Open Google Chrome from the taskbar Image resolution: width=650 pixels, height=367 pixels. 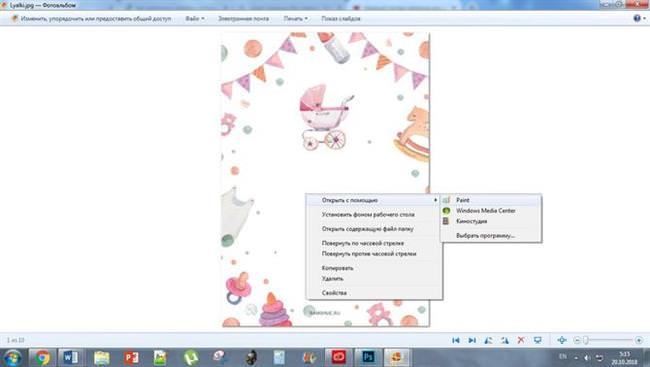coord(42,357)
